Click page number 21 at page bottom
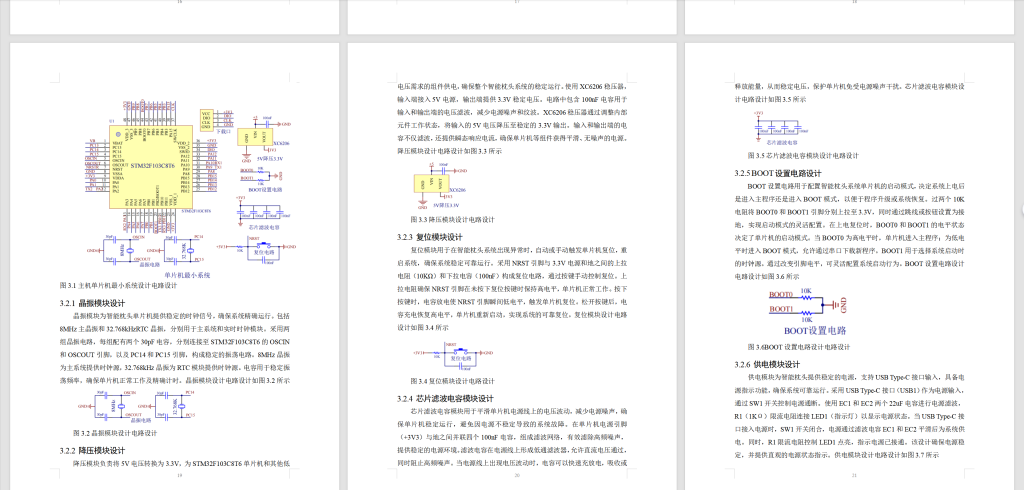 [854, 476]
